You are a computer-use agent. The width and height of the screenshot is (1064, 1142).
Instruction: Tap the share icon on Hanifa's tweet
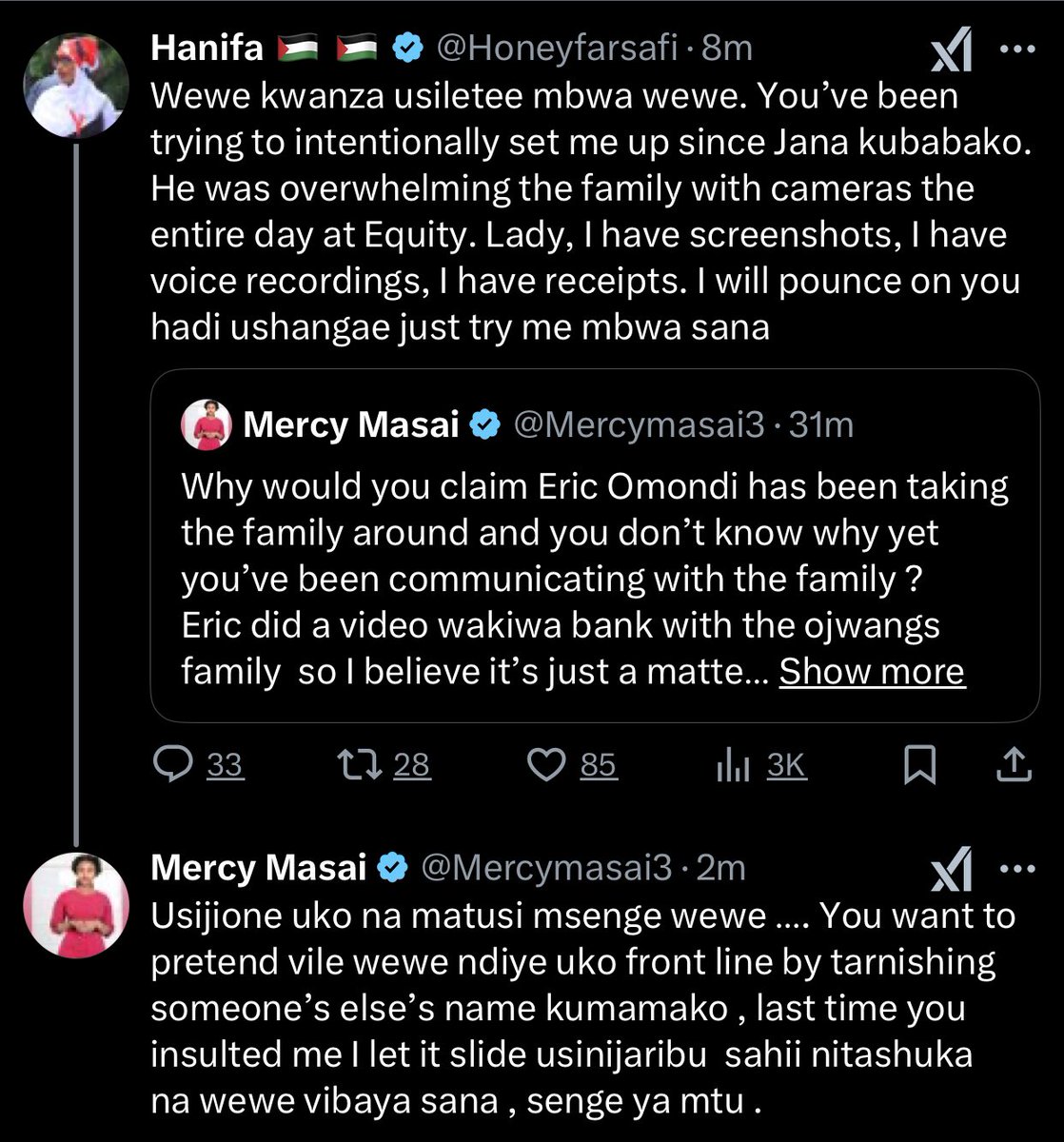pyautogui.click(x=1015, y=765)
